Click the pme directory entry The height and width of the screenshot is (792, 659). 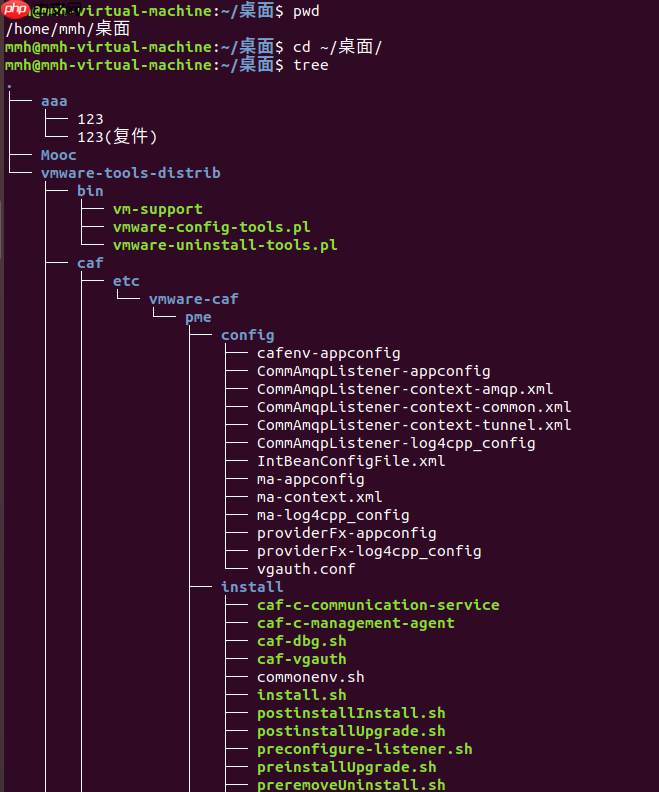coord(198,317)
